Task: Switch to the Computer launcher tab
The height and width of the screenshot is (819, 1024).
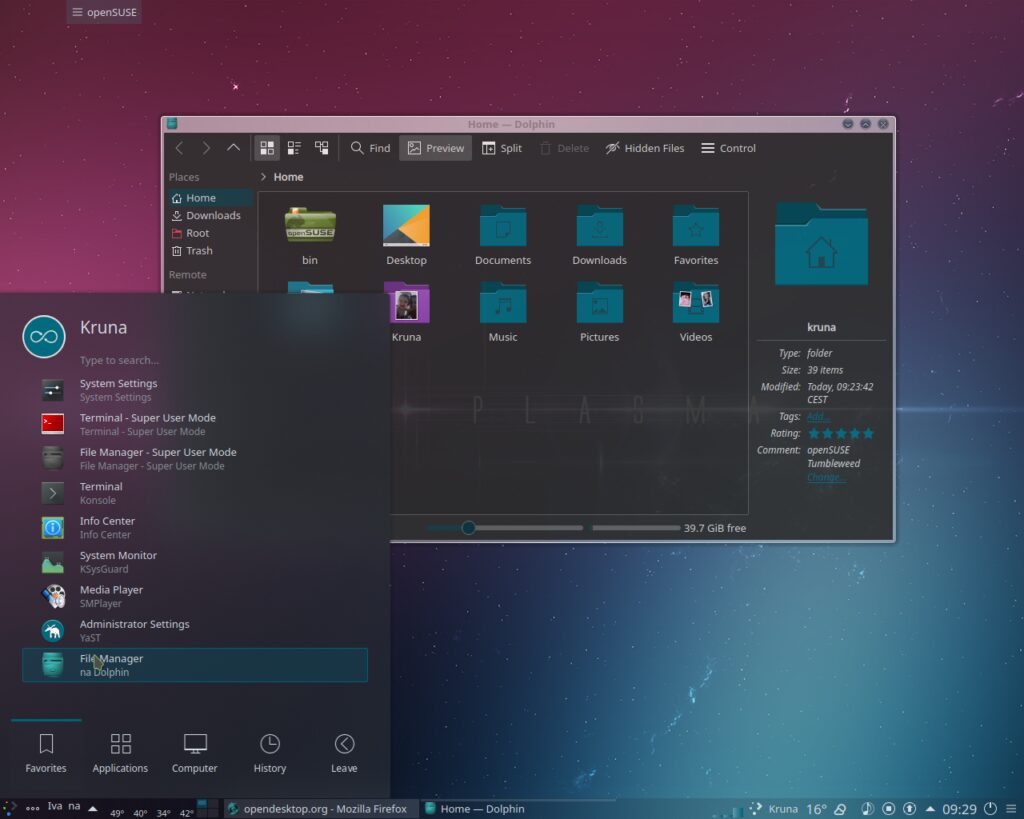Action: (x=195, y=753)
